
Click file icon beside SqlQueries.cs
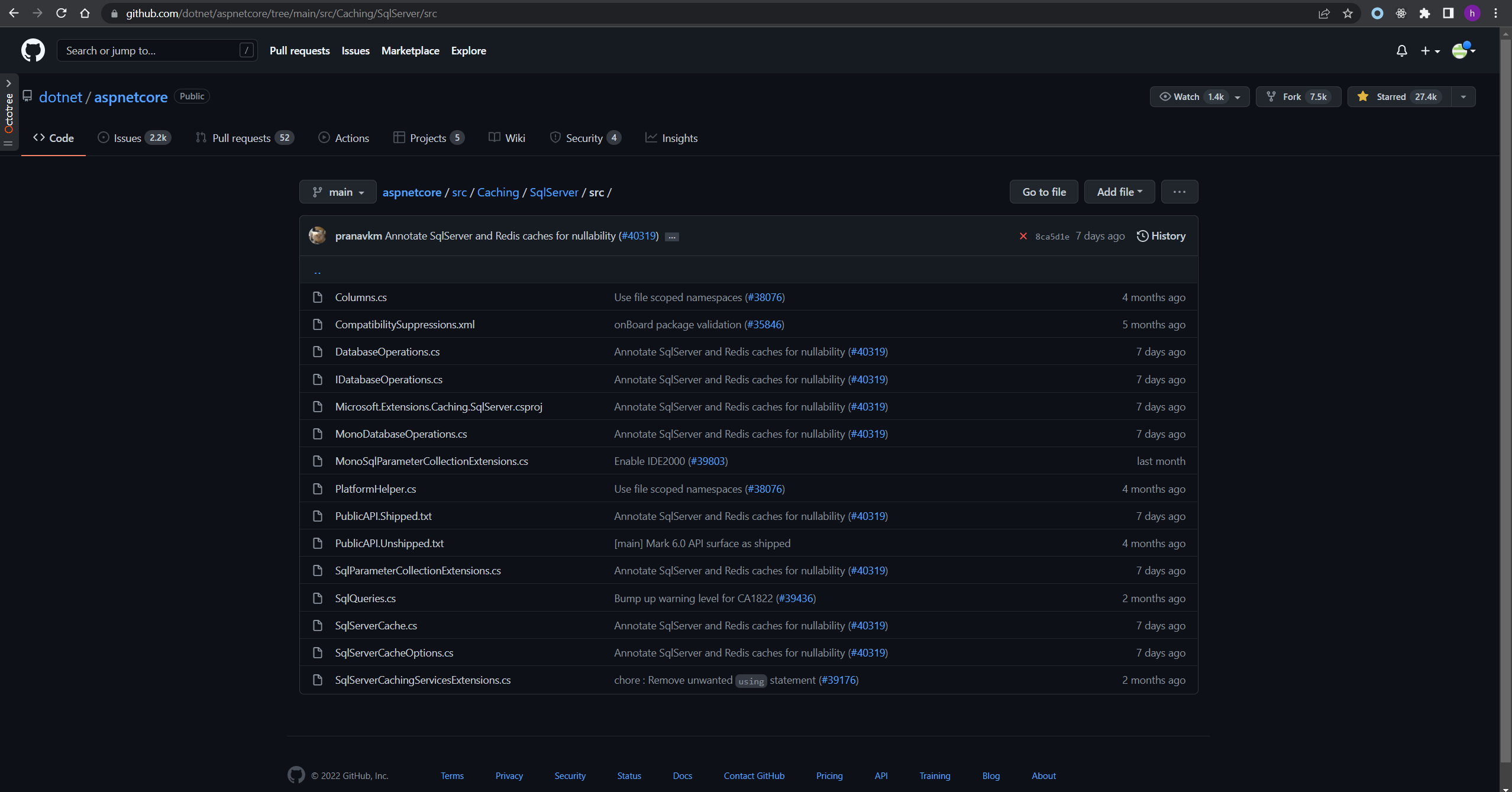tap(318, 598)
